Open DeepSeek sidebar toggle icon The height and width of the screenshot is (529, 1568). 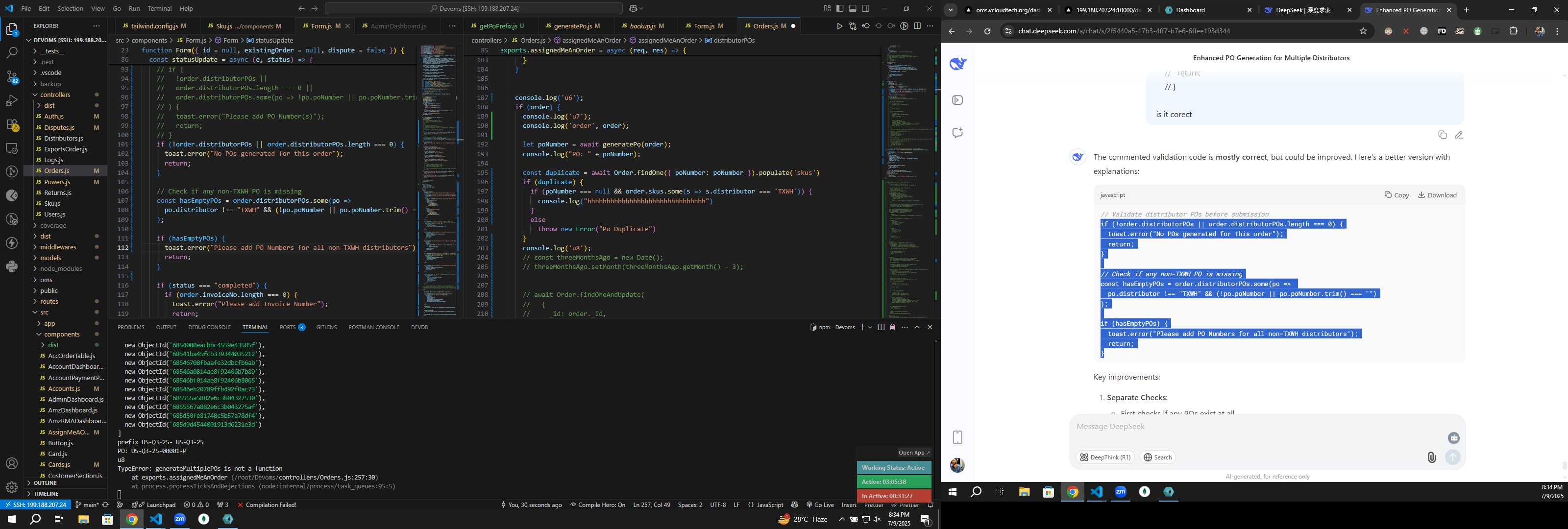[957, 100]
